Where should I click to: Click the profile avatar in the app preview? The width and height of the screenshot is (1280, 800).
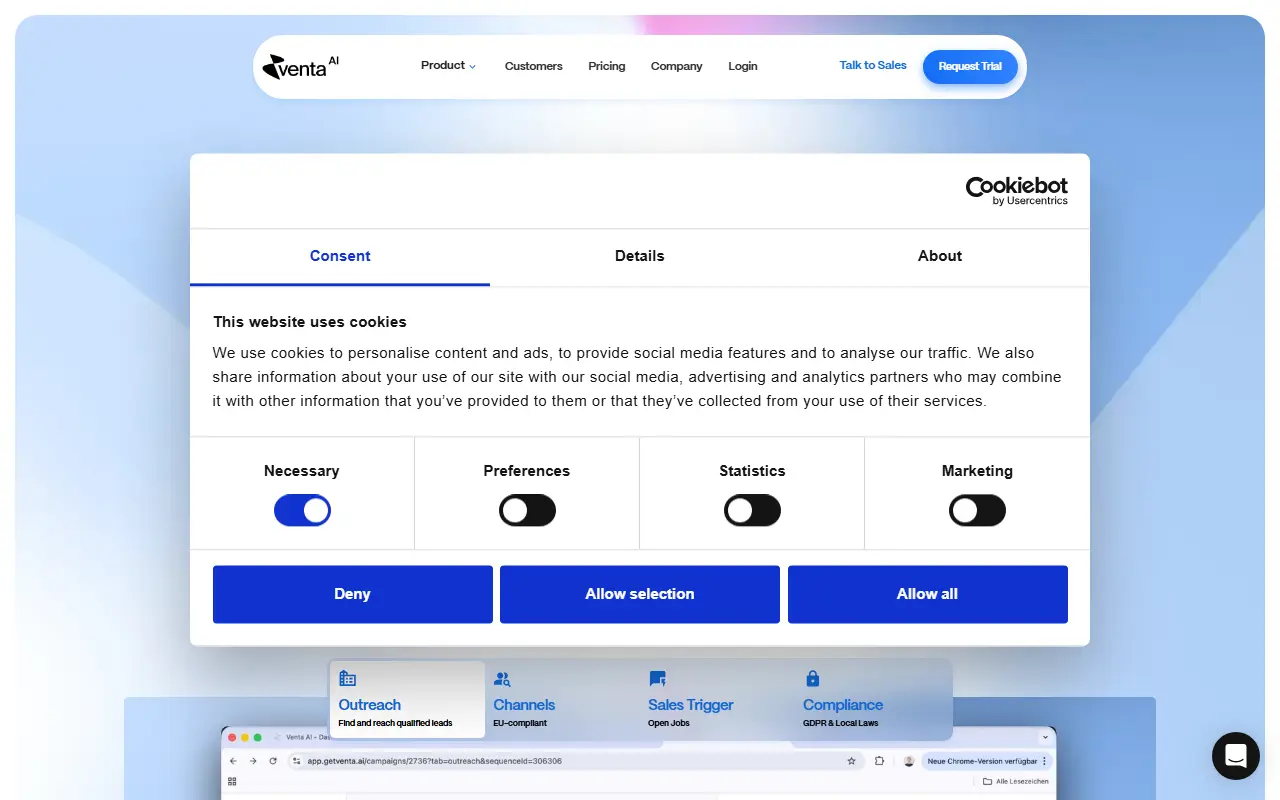click(909, 761)
